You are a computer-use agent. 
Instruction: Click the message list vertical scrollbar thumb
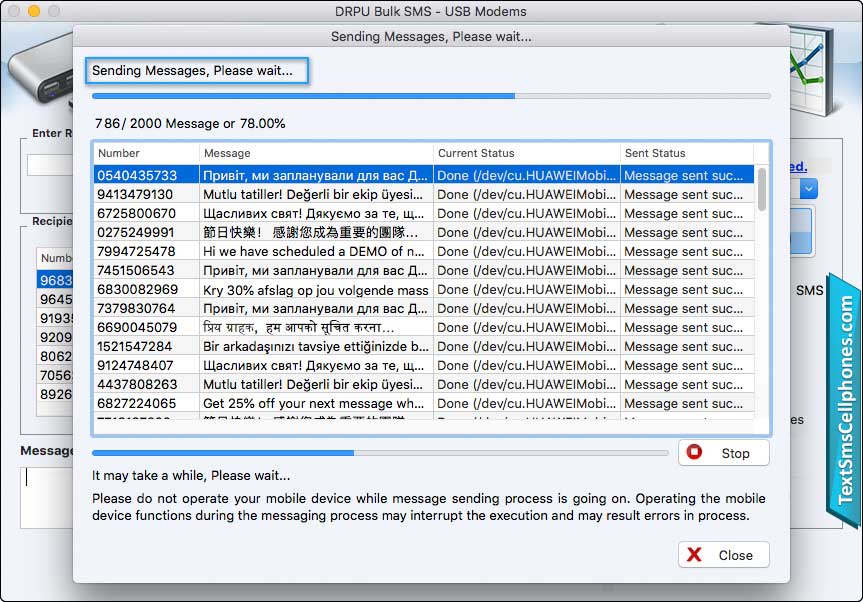pos(762,189)
